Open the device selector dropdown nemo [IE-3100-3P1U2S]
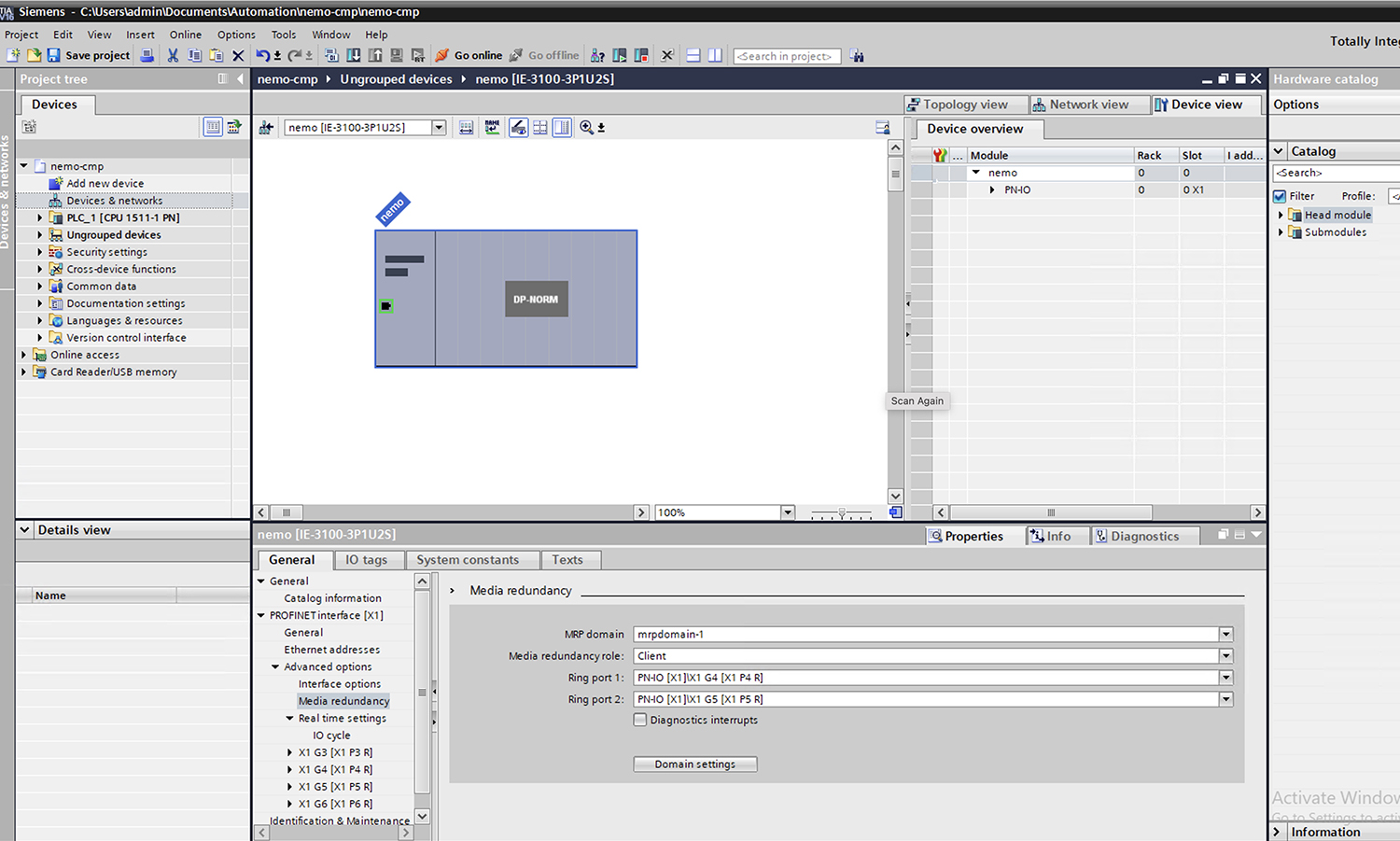Viewport: 1400px width, 841px height. pyautogui.click(x=439, y=128)
